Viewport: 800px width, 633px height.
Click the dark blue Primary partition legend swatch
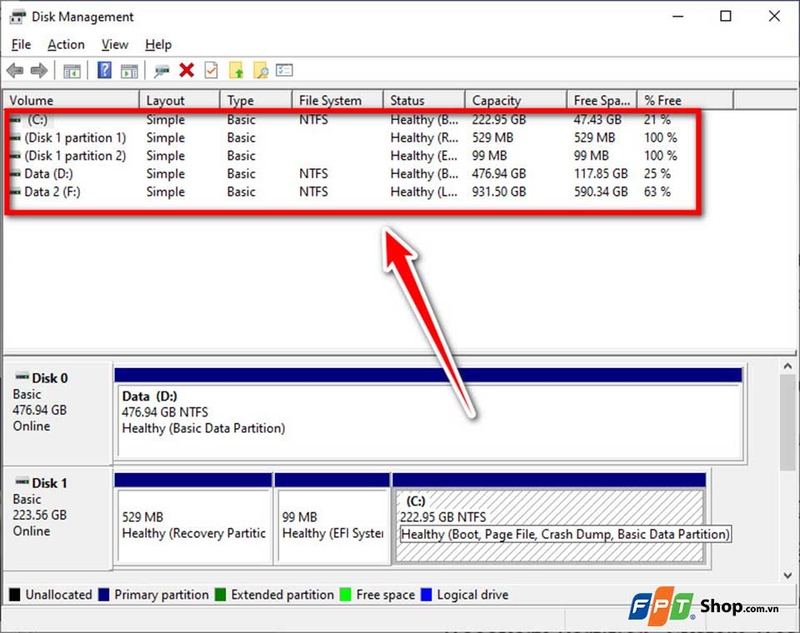click(104, 595)
